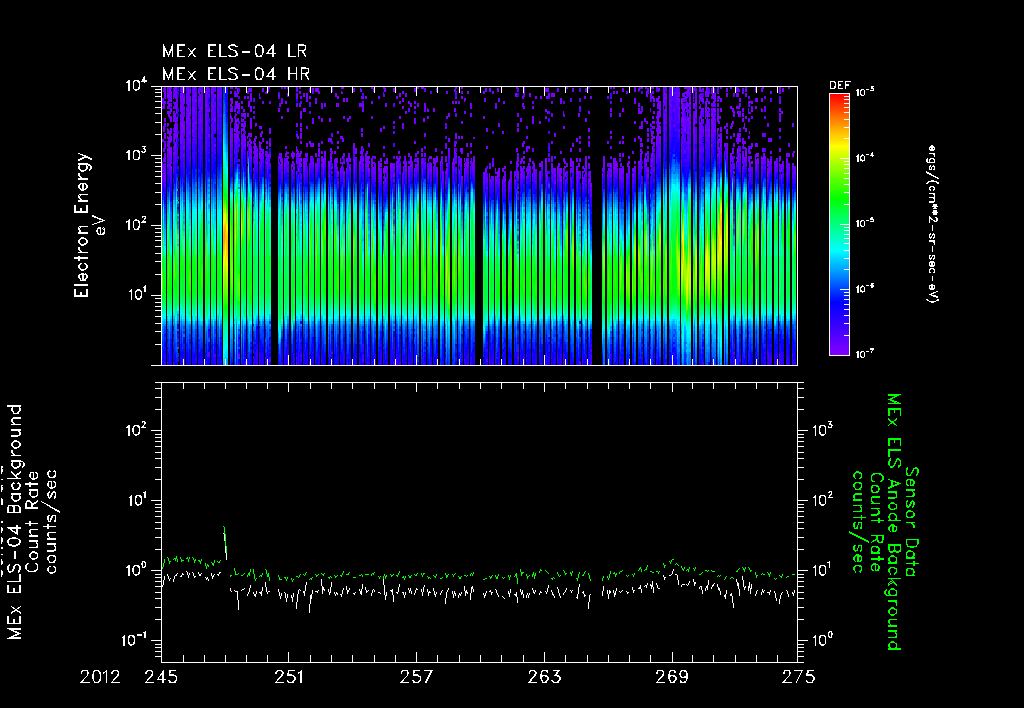Click the 10^-1 label on count rate left axis
Image resolution: width=1024 pixels, height=708 pixels.
coord(136,639)
